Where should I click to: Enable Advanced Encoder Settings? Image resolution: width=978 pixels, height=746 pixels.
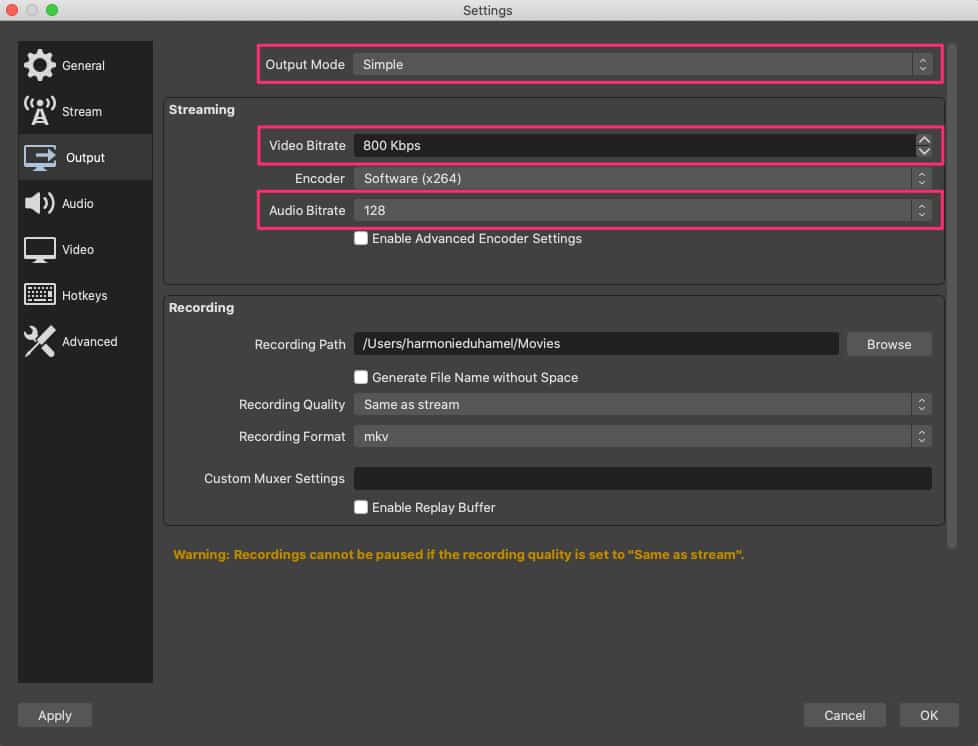[361, 238]
